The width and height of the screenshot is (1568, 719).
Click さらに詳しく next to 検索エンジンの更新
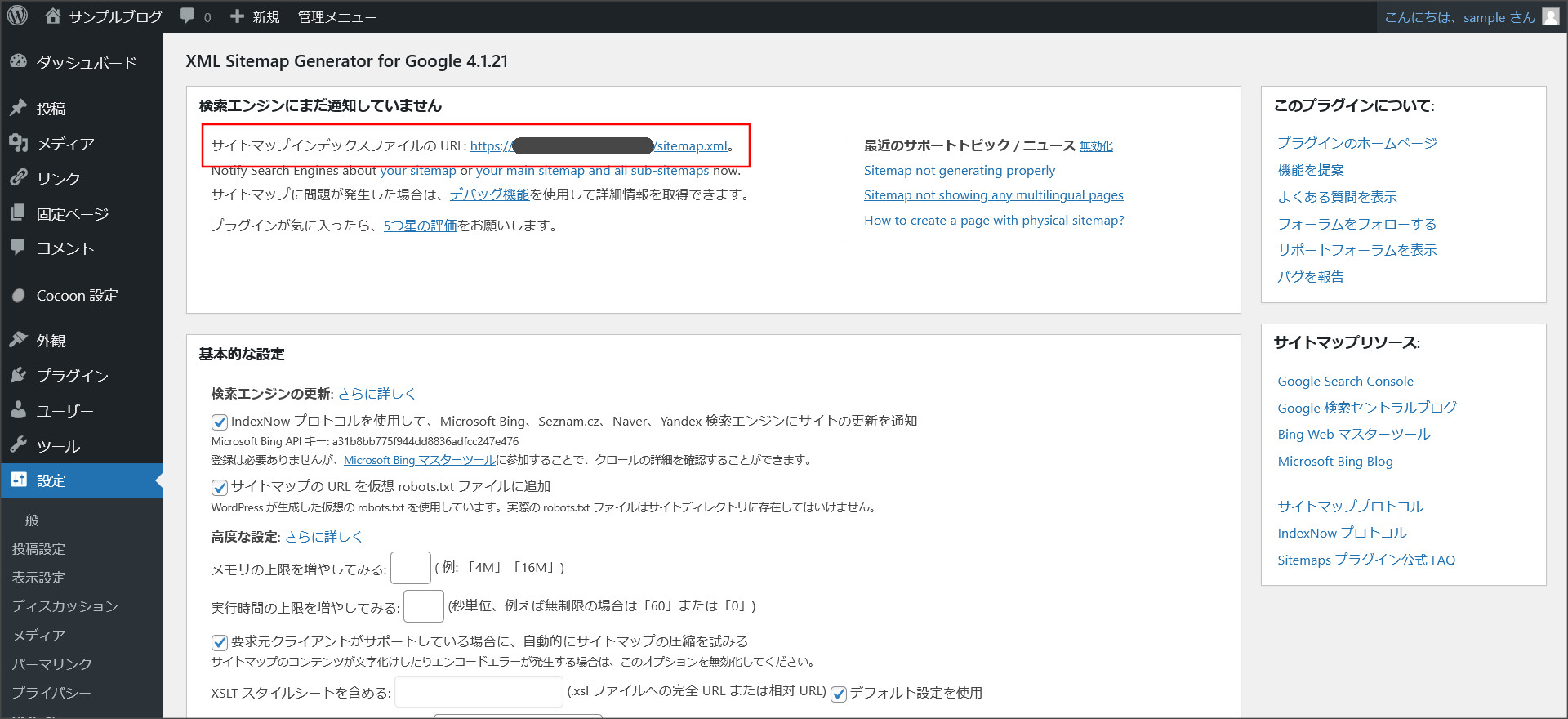tap(377, 394)
